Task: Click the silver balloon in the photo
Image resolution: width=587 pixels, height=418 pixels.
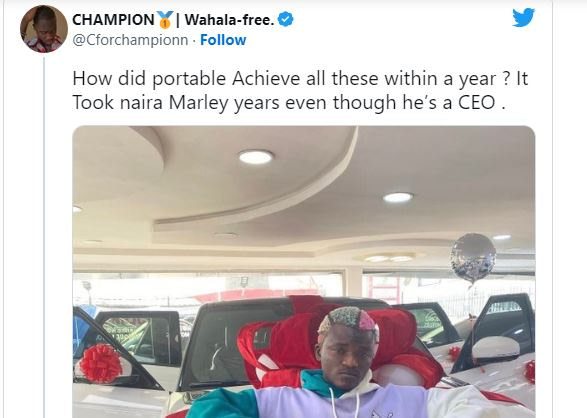Action: click(474, 257)
